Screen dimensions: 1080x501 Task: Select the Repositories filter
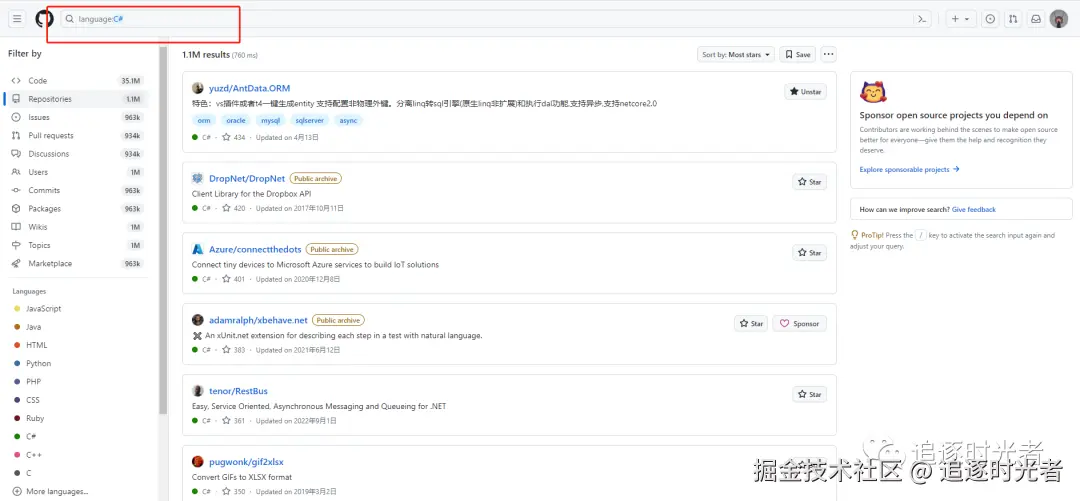tap(77, 99)
